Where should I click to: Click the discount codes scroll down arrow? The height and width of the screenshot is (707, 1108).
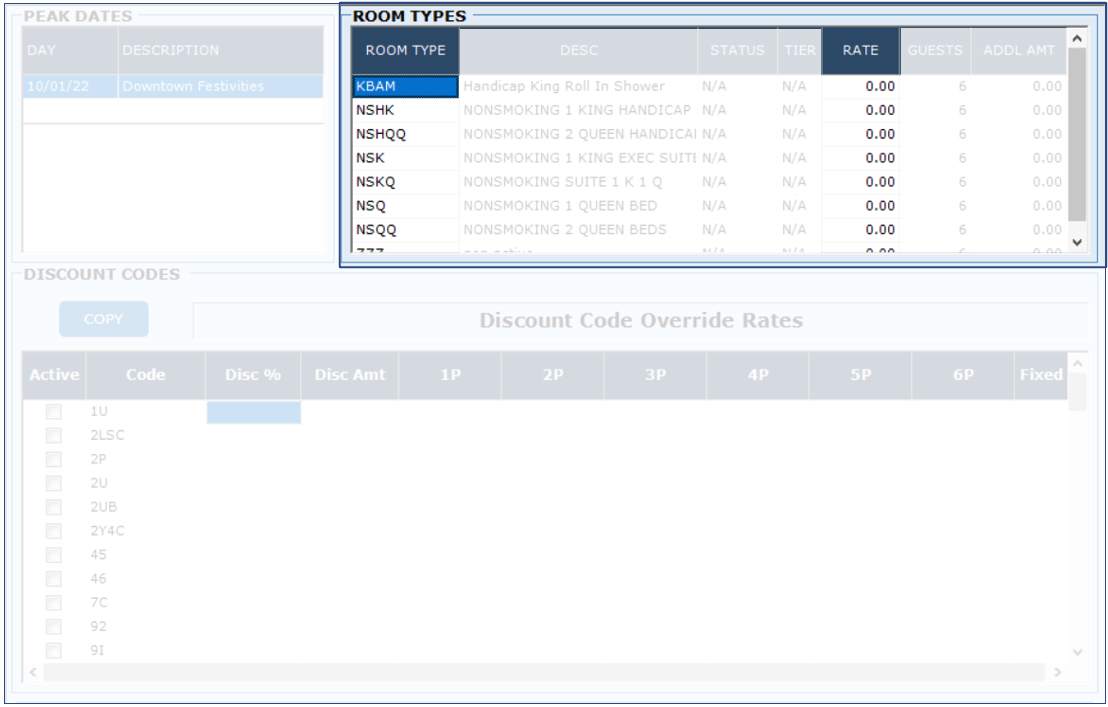point(1077,652)
